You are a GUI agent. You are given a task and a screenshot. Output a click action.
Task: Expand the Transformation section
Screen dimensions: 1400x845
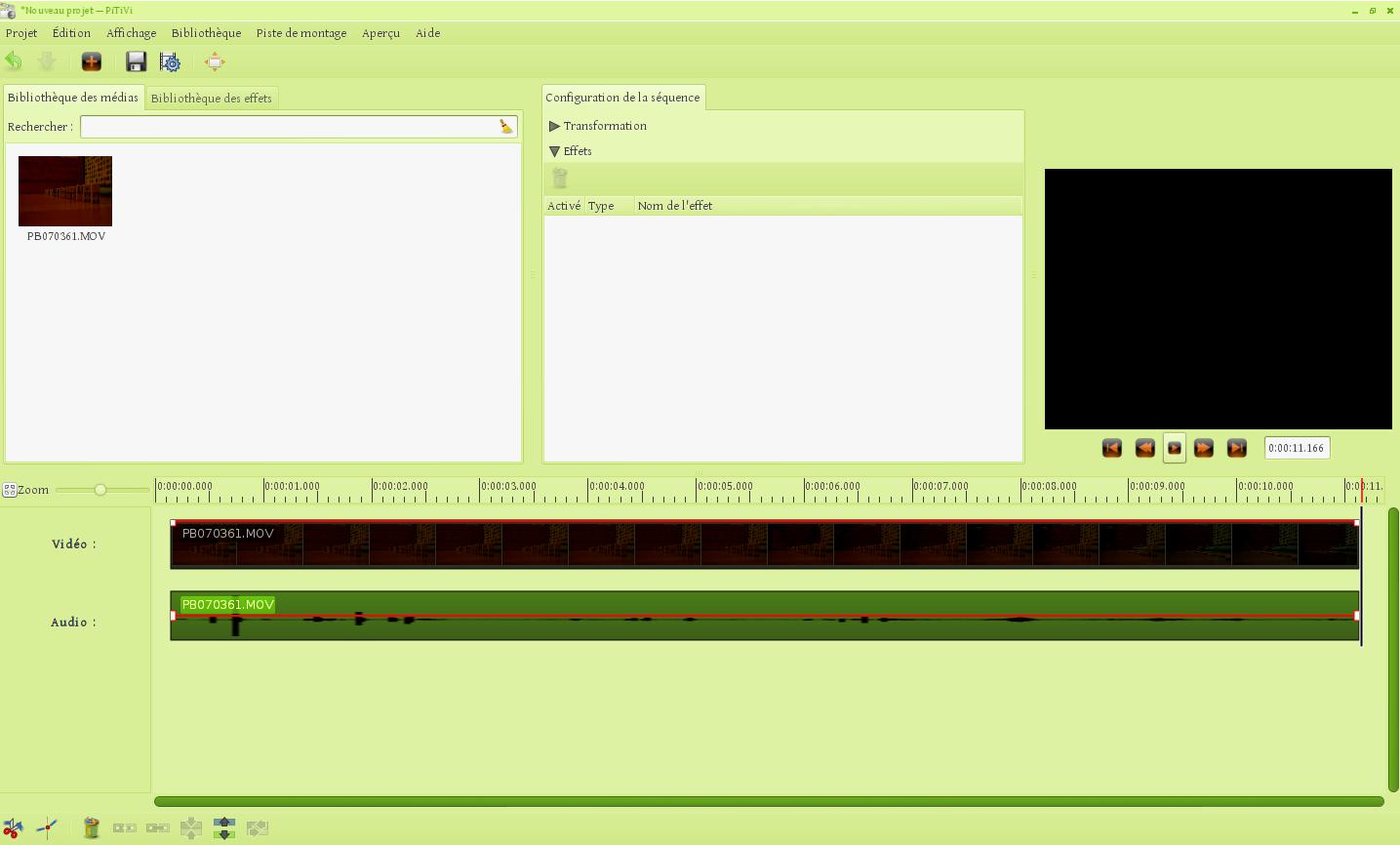pos(554,126)
